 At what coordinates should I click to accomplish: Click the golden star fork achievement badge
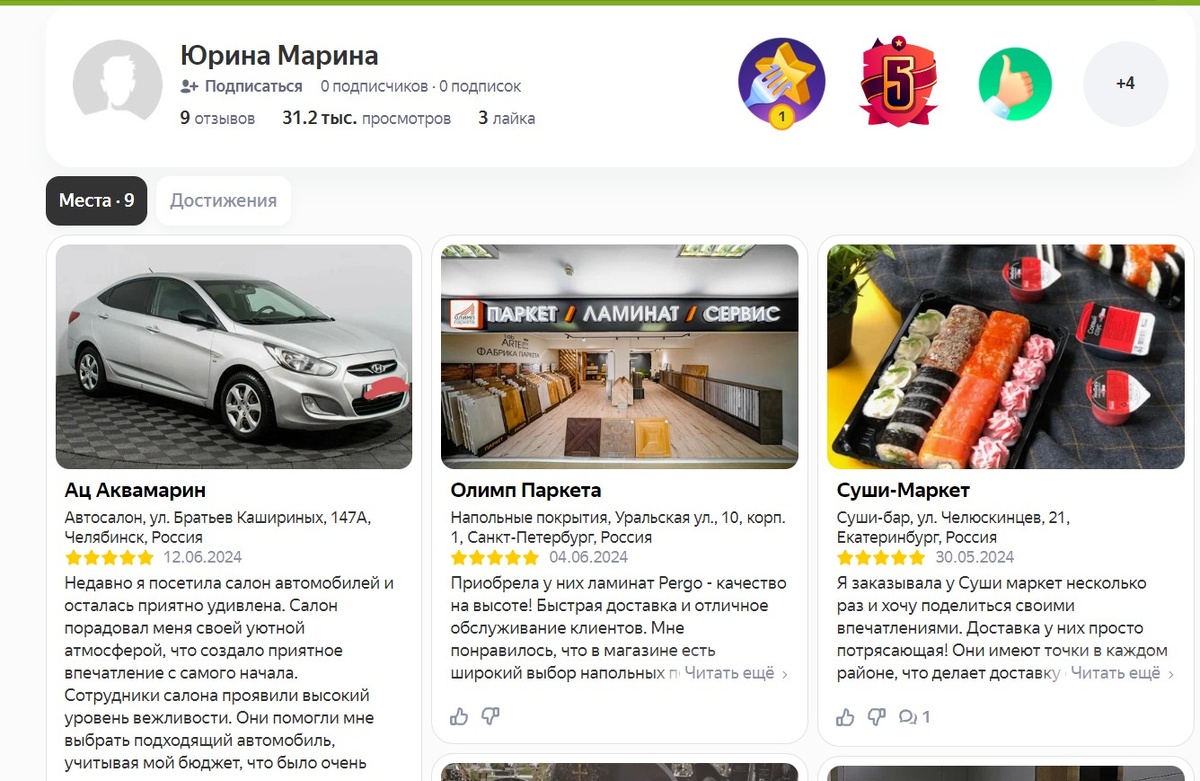(x=782, y=84)
